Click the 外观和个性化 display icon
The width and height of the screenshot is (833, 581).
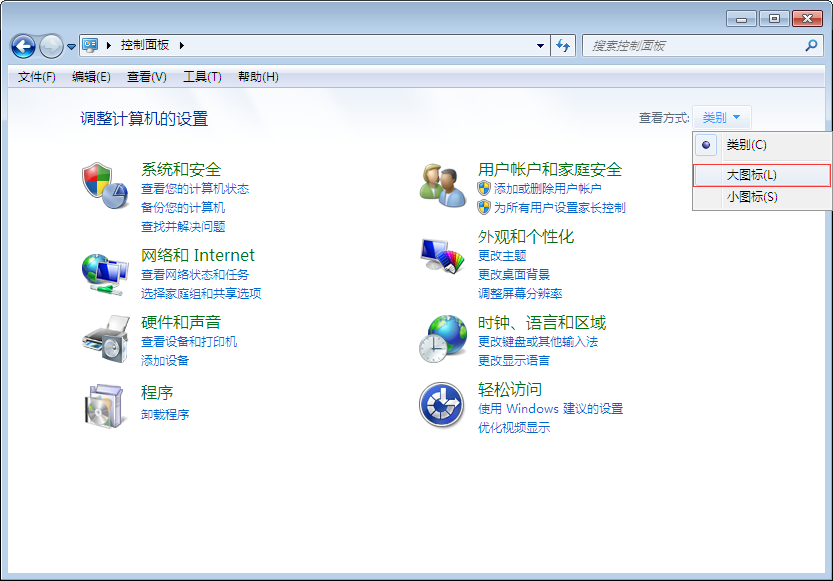[441, 255]
